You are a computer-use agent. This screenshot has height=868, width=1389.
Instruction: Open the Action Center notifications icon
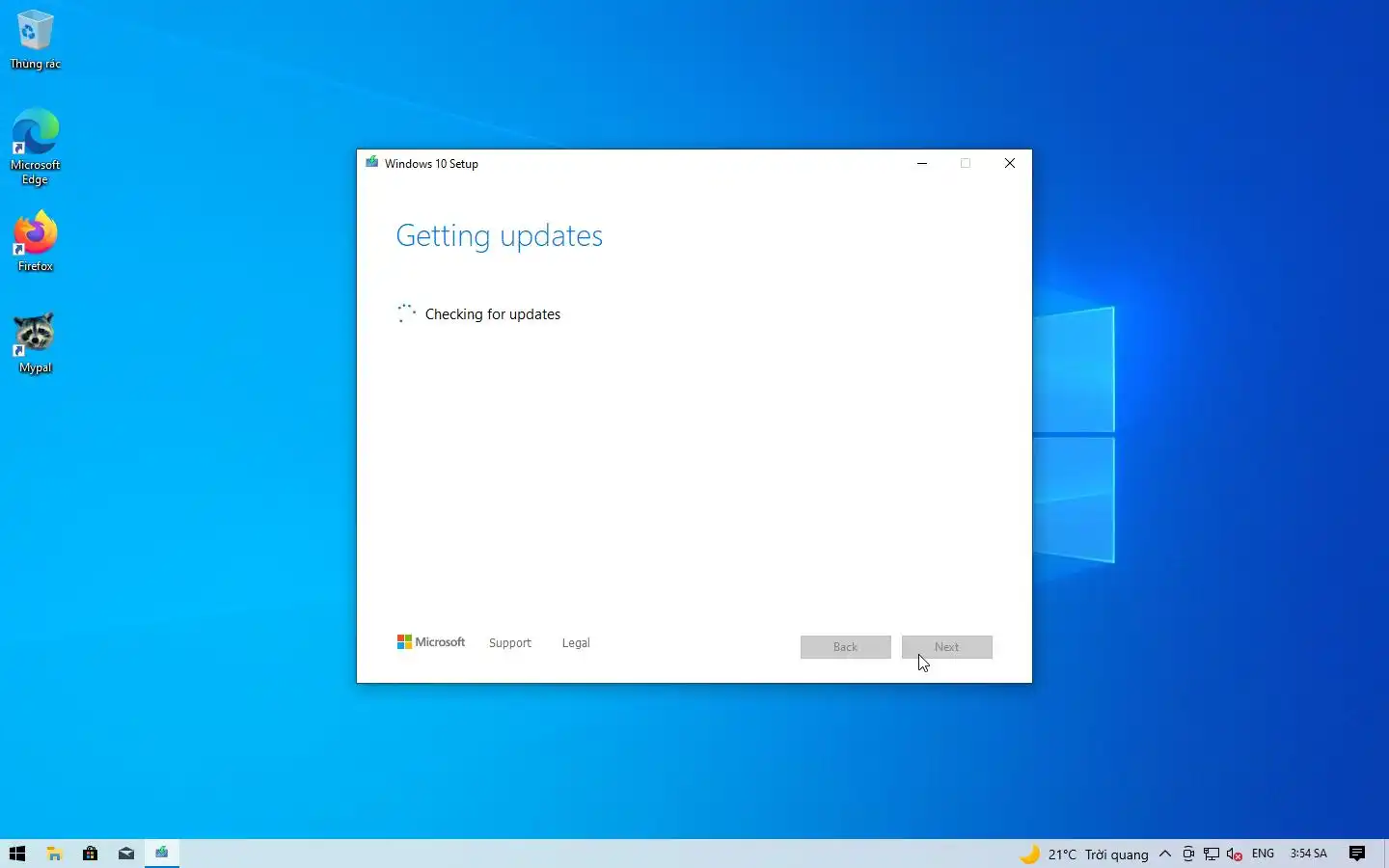point(1357,854)
